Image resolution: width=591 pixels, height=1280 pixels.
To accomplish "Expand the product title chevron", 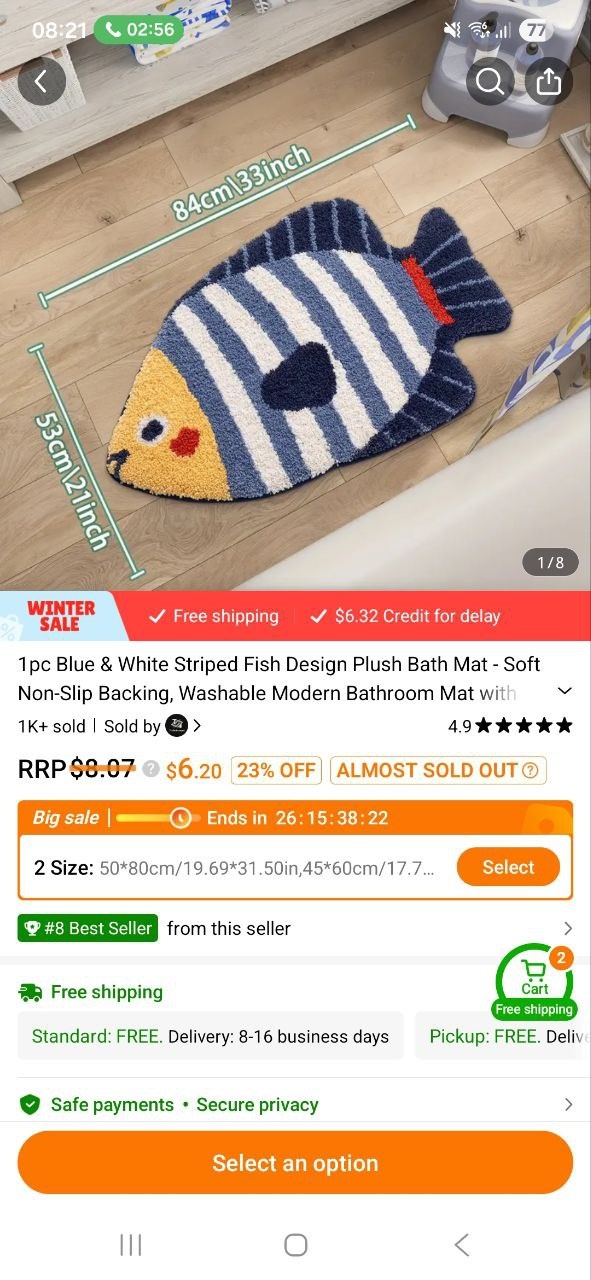I will pyautogui.click(x=564, y=691).
